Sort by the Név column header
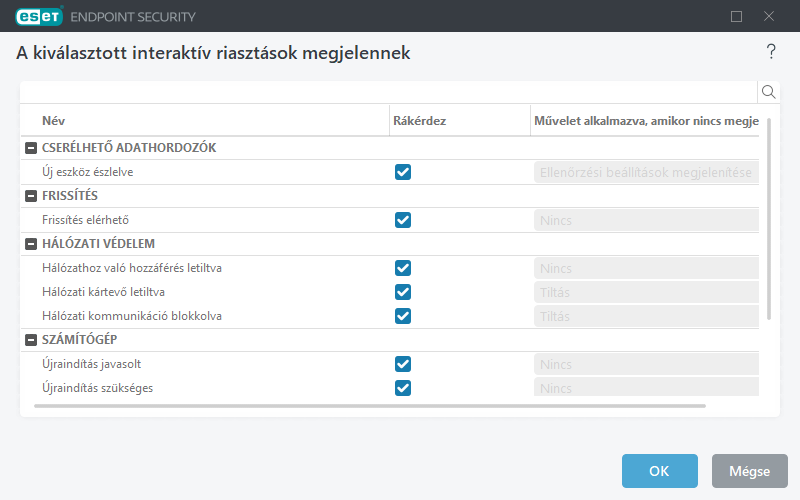 (53, 121)
